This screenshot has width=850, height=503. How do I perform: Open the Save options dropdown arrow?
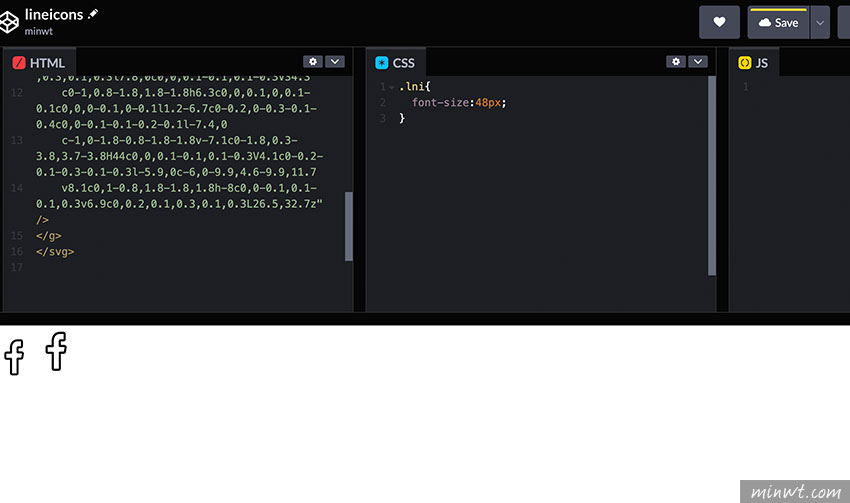click(x=820, y=22)
